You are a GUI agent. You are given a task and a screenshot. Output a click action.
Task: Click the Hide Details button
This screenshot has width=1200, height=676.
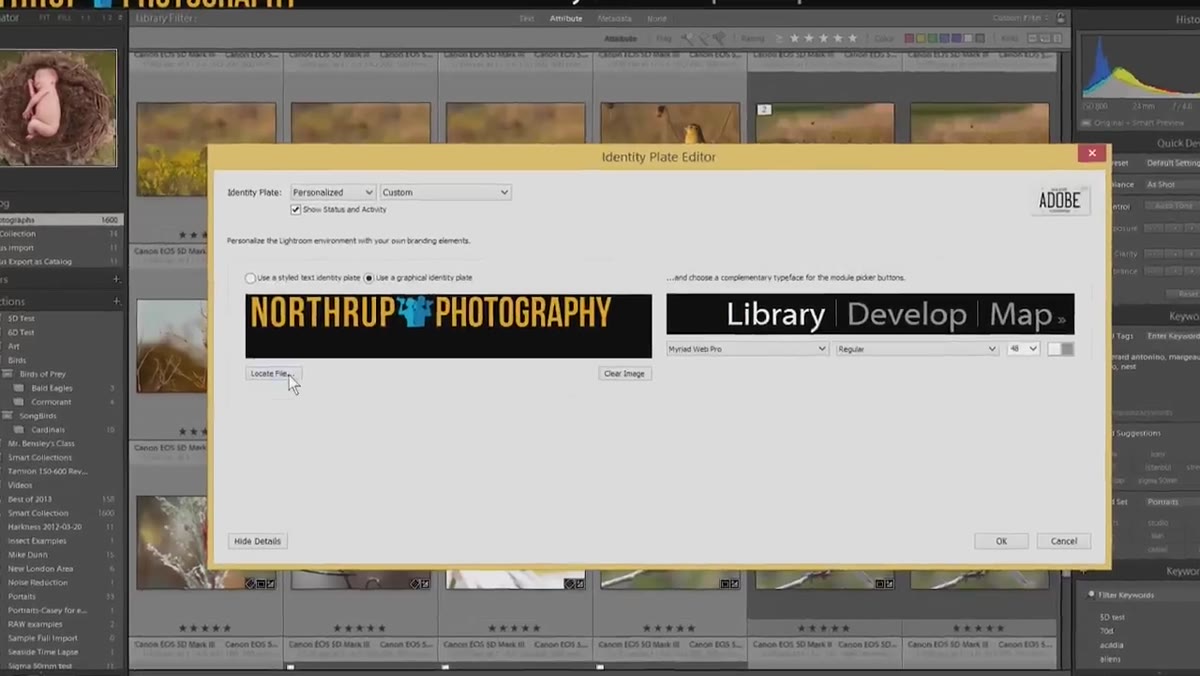coord(258,541)
